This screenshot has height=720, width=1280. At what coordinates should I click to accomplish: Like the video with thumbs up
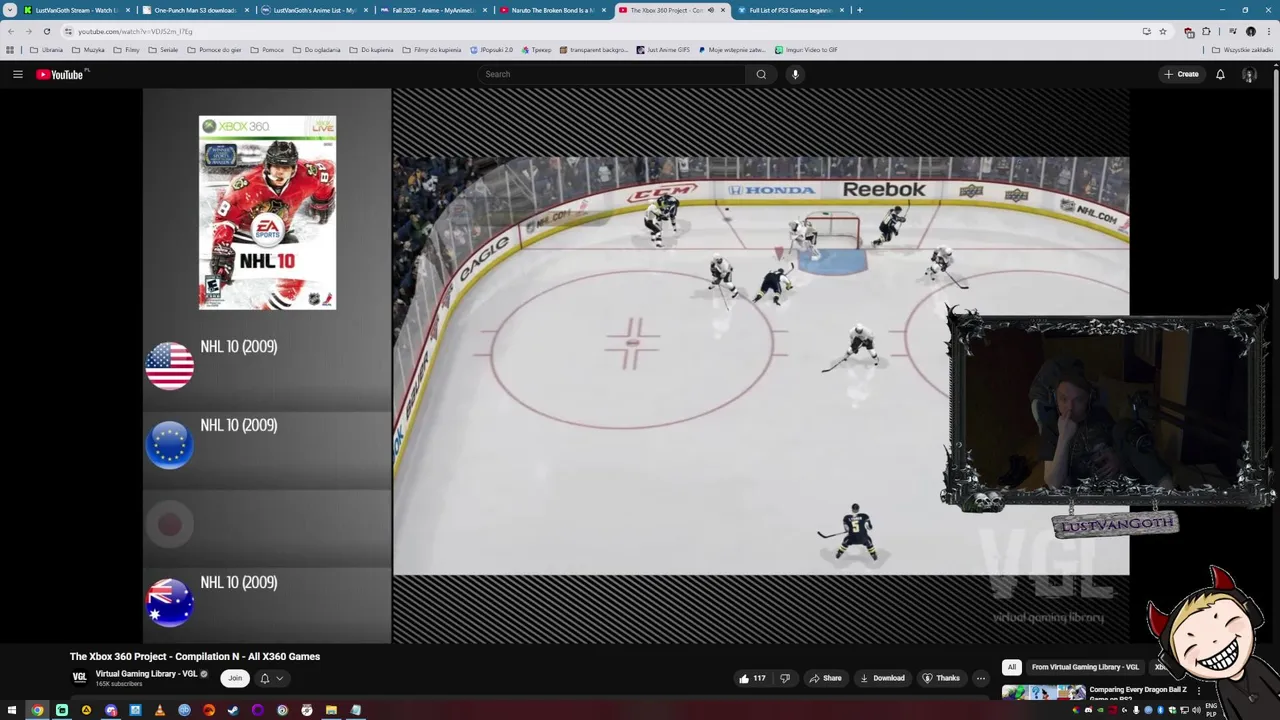[x=752, y=678]
